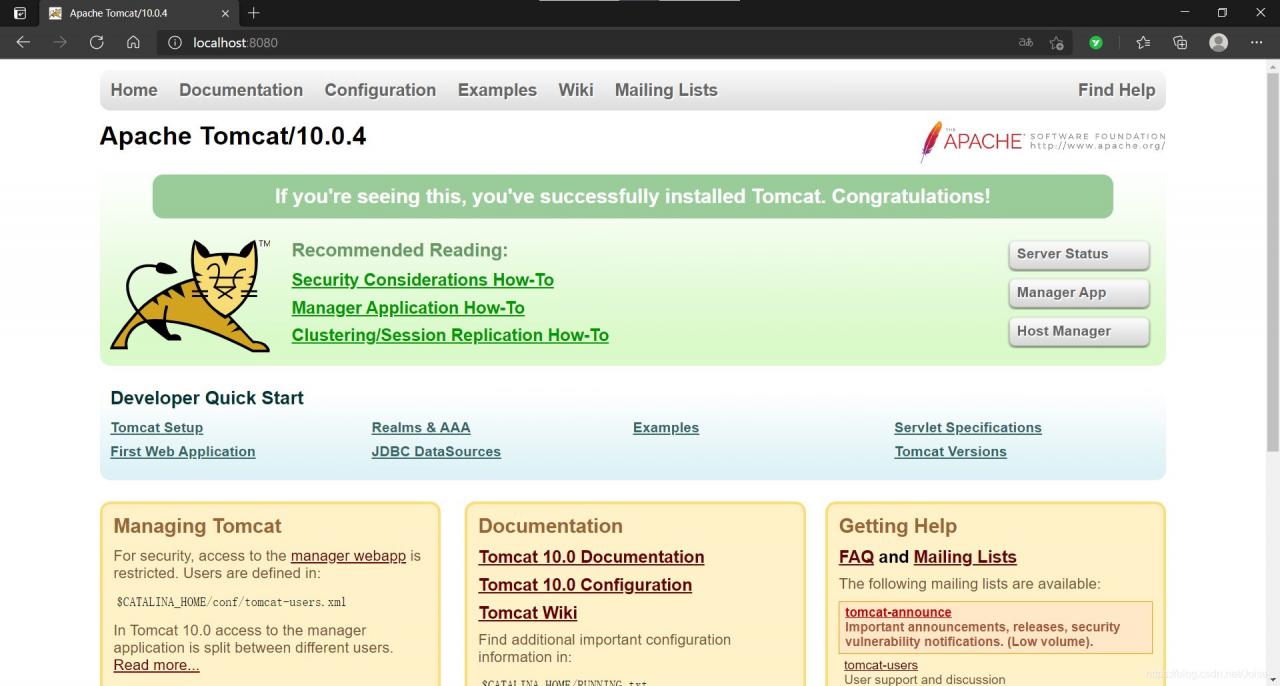This screenshot has width=1280, height=686.
Task: Open Examples link under Developer Quick Start
Action: (x=666, y=427)
